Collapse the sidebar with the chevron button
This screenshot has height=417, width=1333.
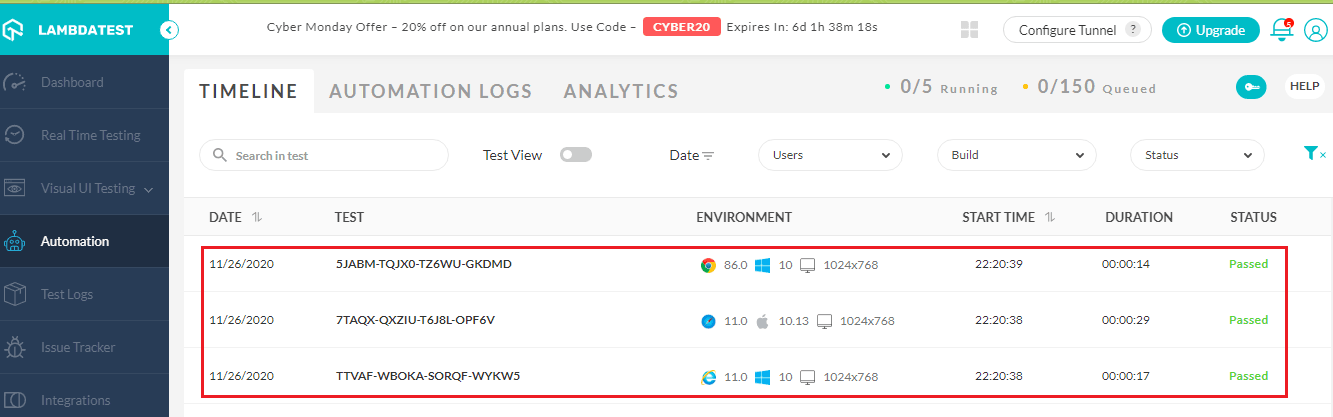169,30
